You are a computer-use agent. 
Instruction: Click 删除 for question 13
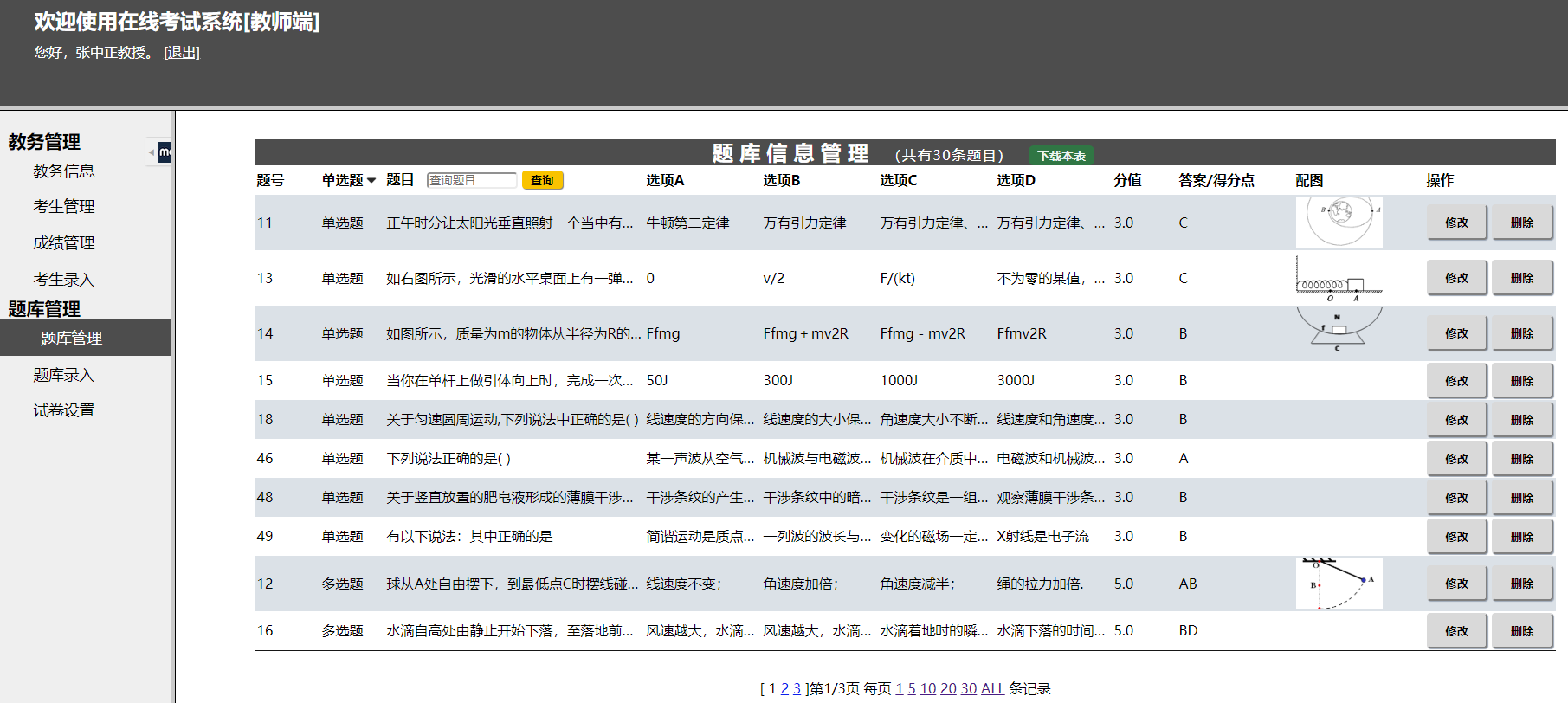click(x=1521, y=278)
